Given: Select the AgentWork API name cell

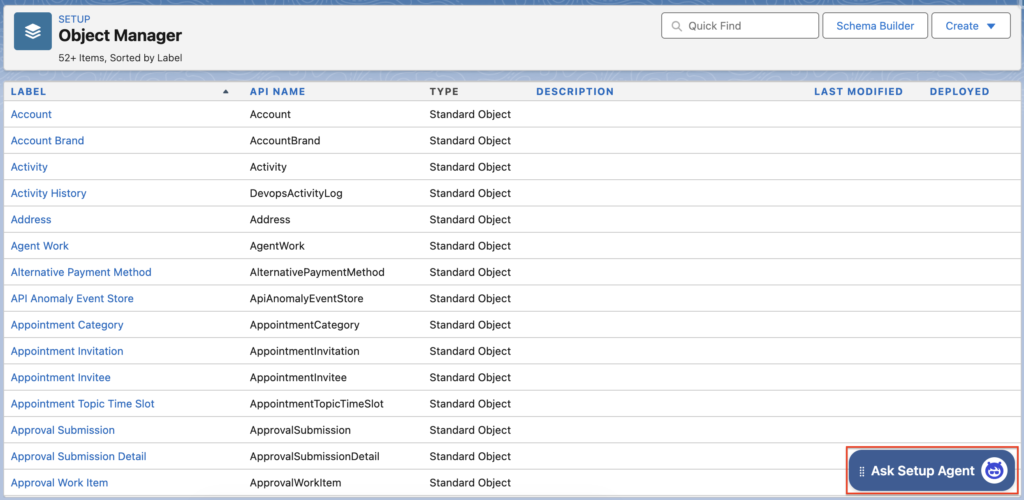Looking at the screenshot, I should click(277, 246).
